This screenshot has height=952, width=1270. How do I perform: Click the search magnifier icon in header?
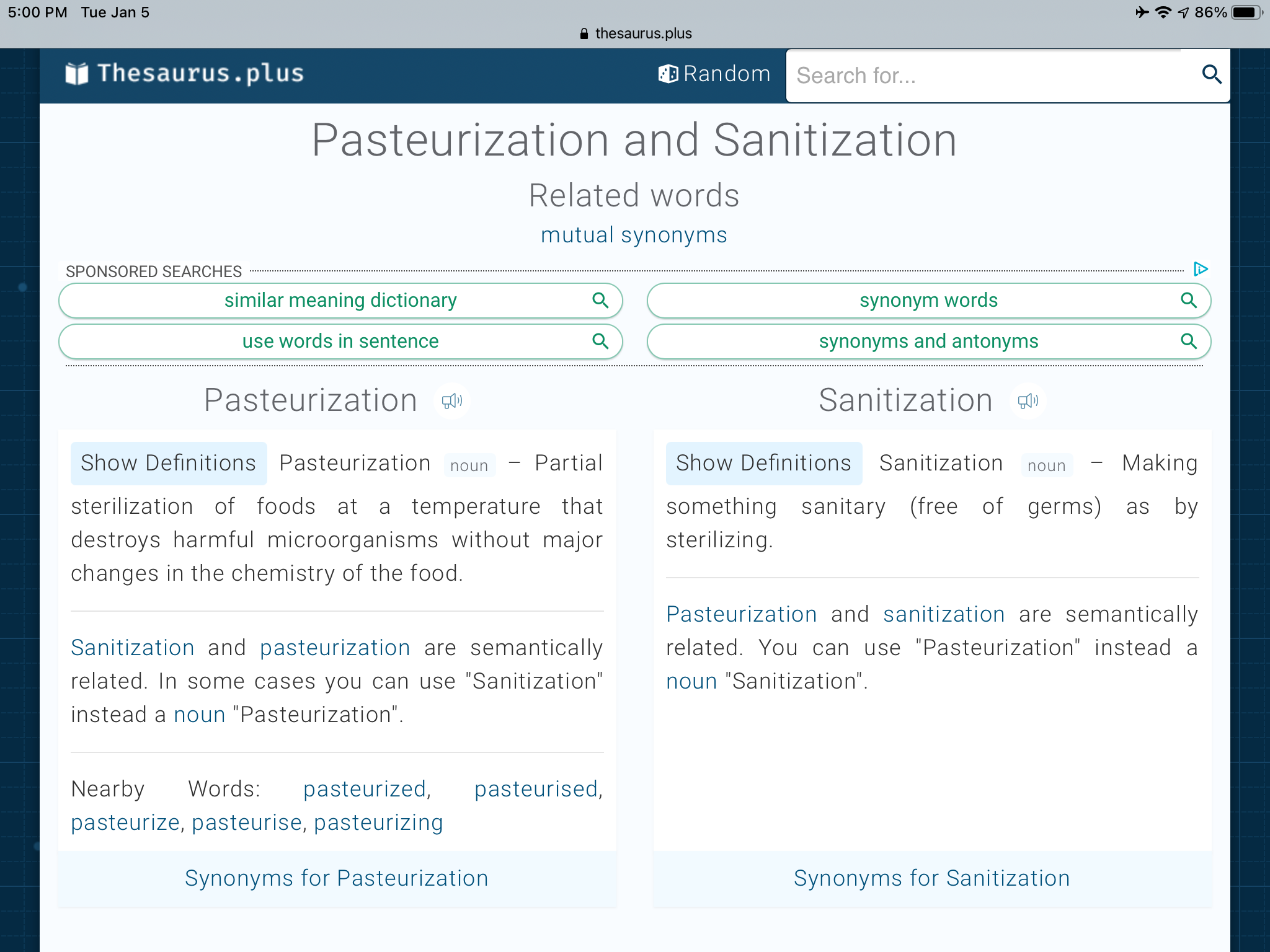[1212, 75]
